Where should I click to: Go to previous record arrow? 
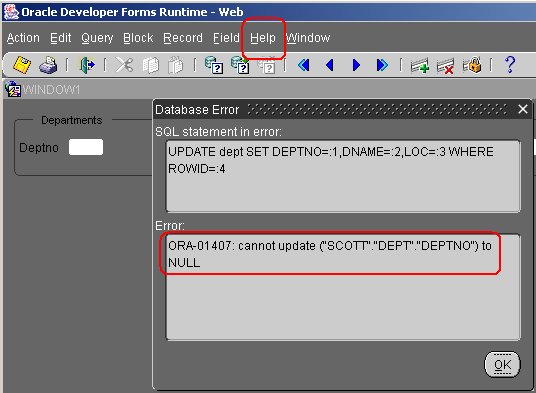point(330,65)
